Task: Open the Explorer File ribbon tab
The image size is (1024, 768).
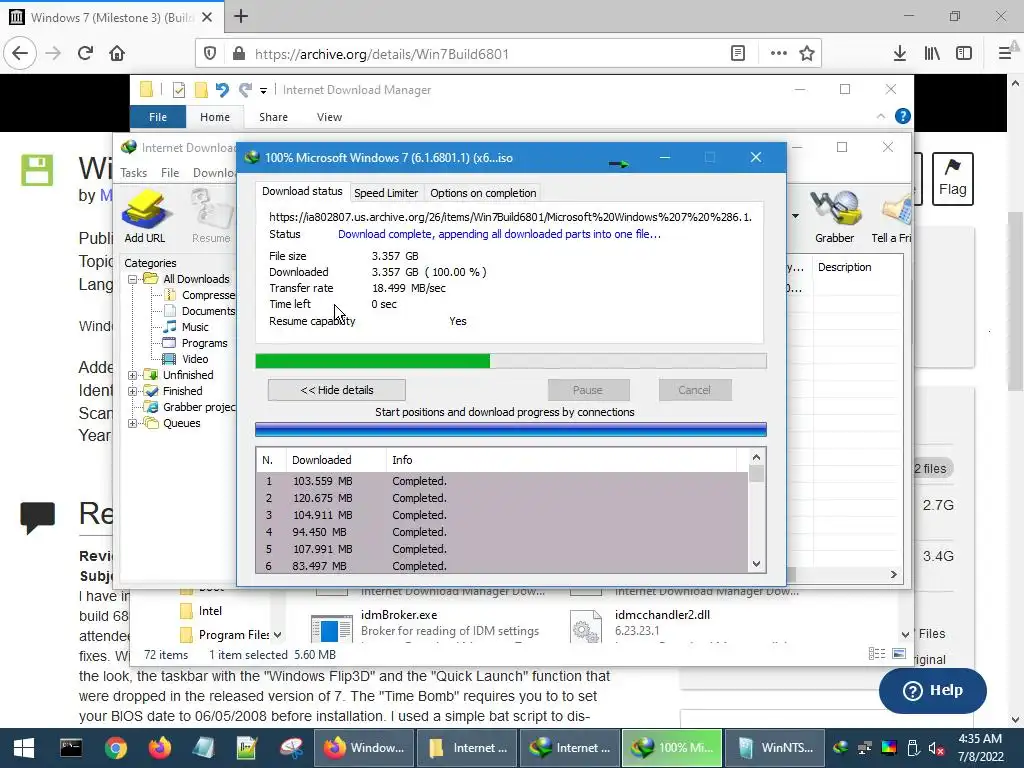Action: (x=158, y=117)
